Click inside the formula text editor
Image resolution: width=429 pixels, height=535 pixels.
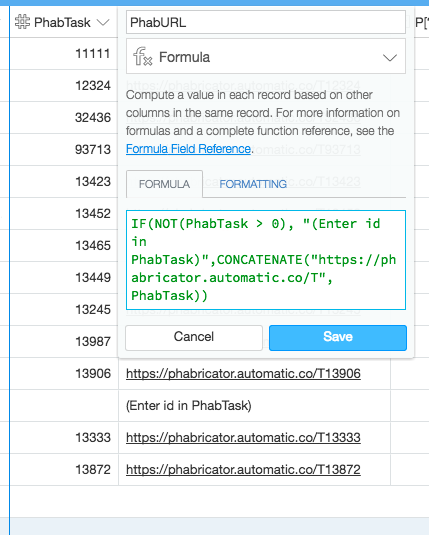click(266, 260)
